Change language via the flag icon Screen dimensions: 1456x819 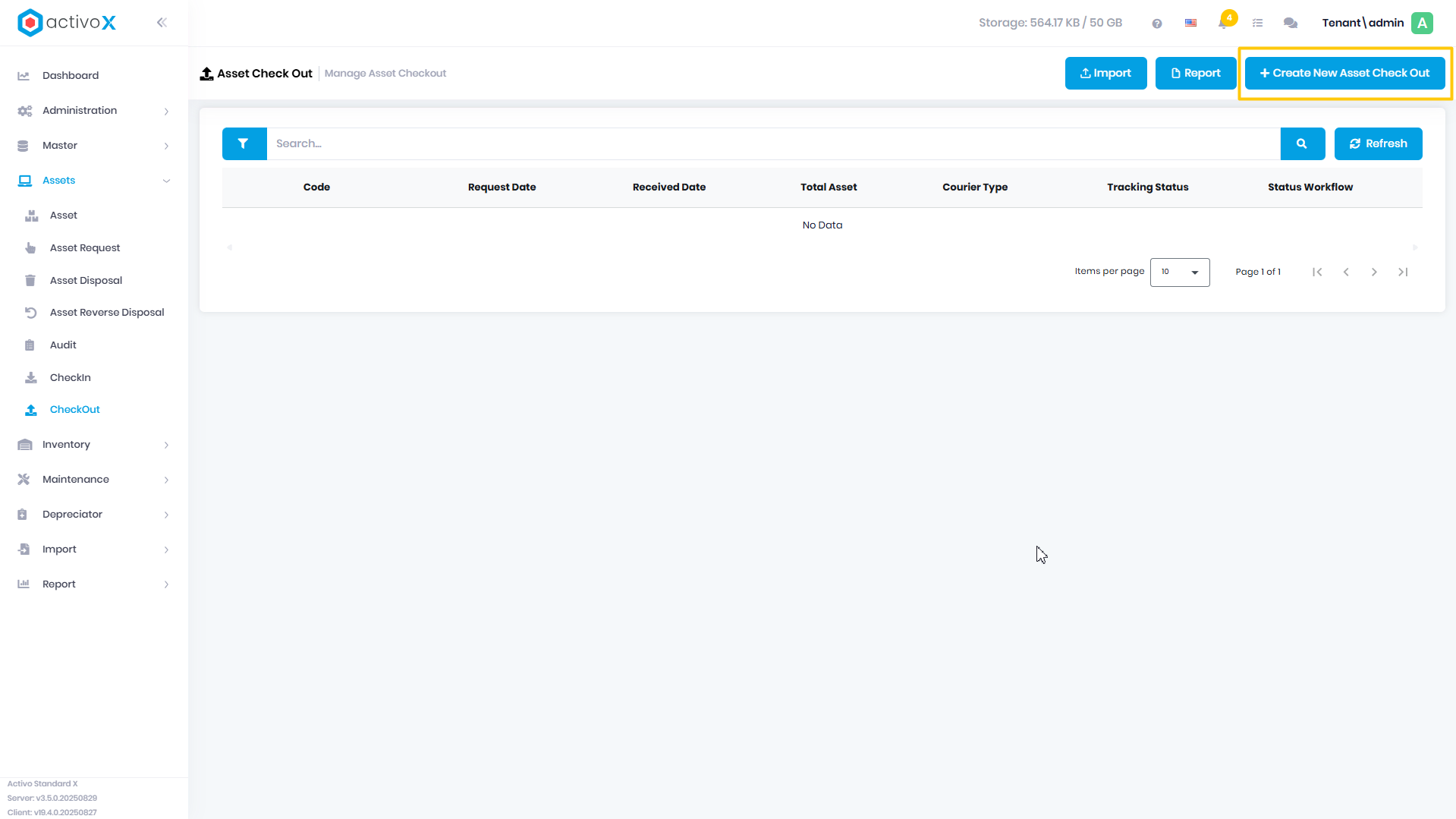(1191, 24)
